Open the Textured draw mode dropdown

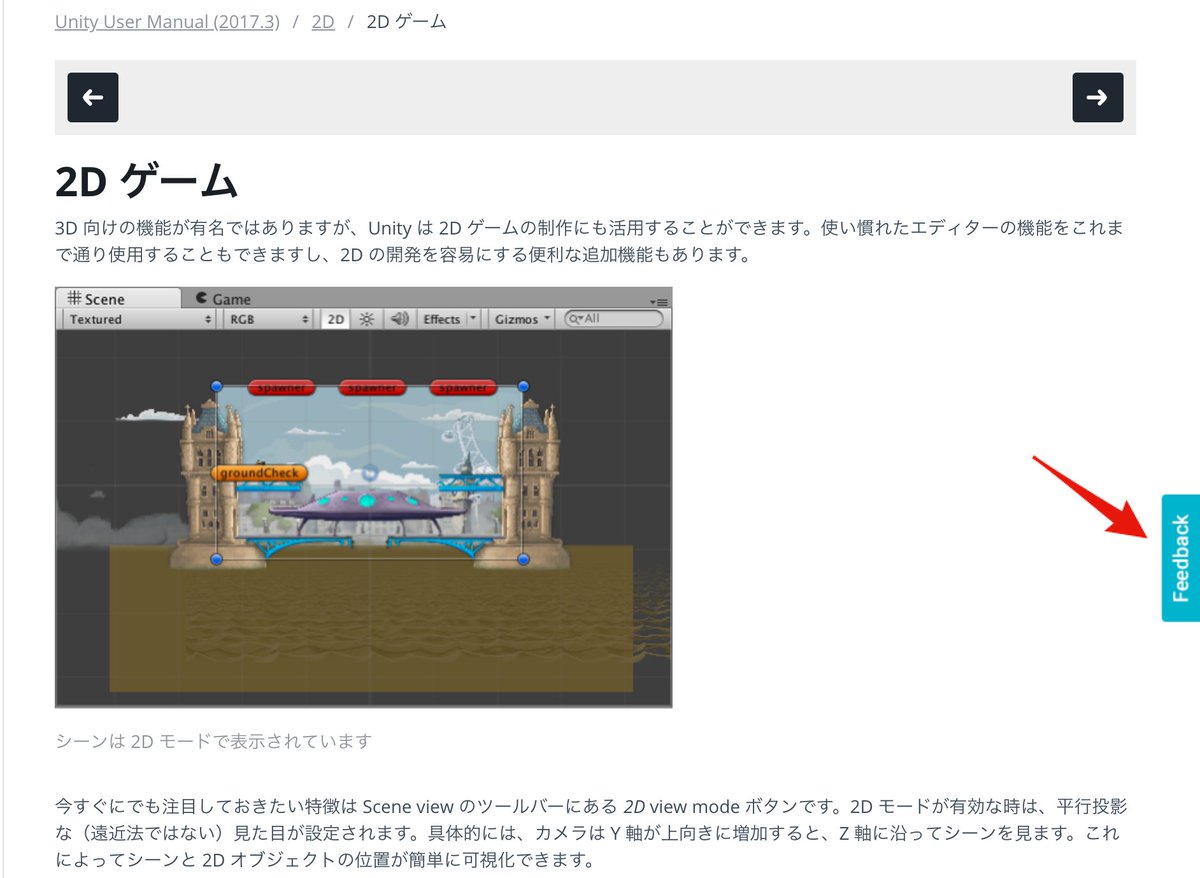(140, 319)
